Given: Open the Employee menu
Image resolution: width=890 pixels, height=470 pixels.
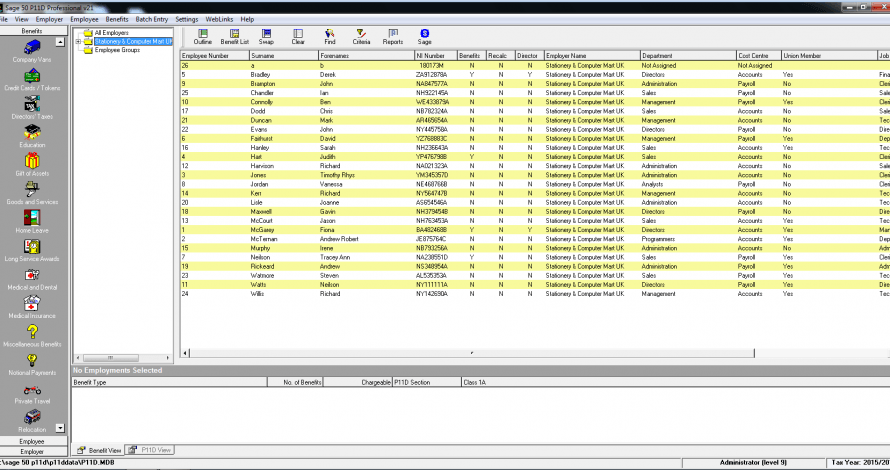Looking at the screenshot, I should 85,19.
